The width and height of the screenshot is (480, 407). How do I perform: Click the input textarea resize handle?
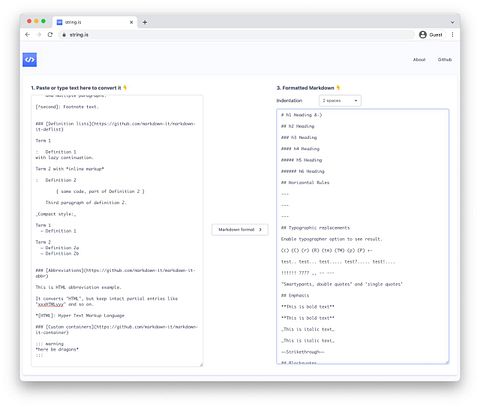click(201, 364)
